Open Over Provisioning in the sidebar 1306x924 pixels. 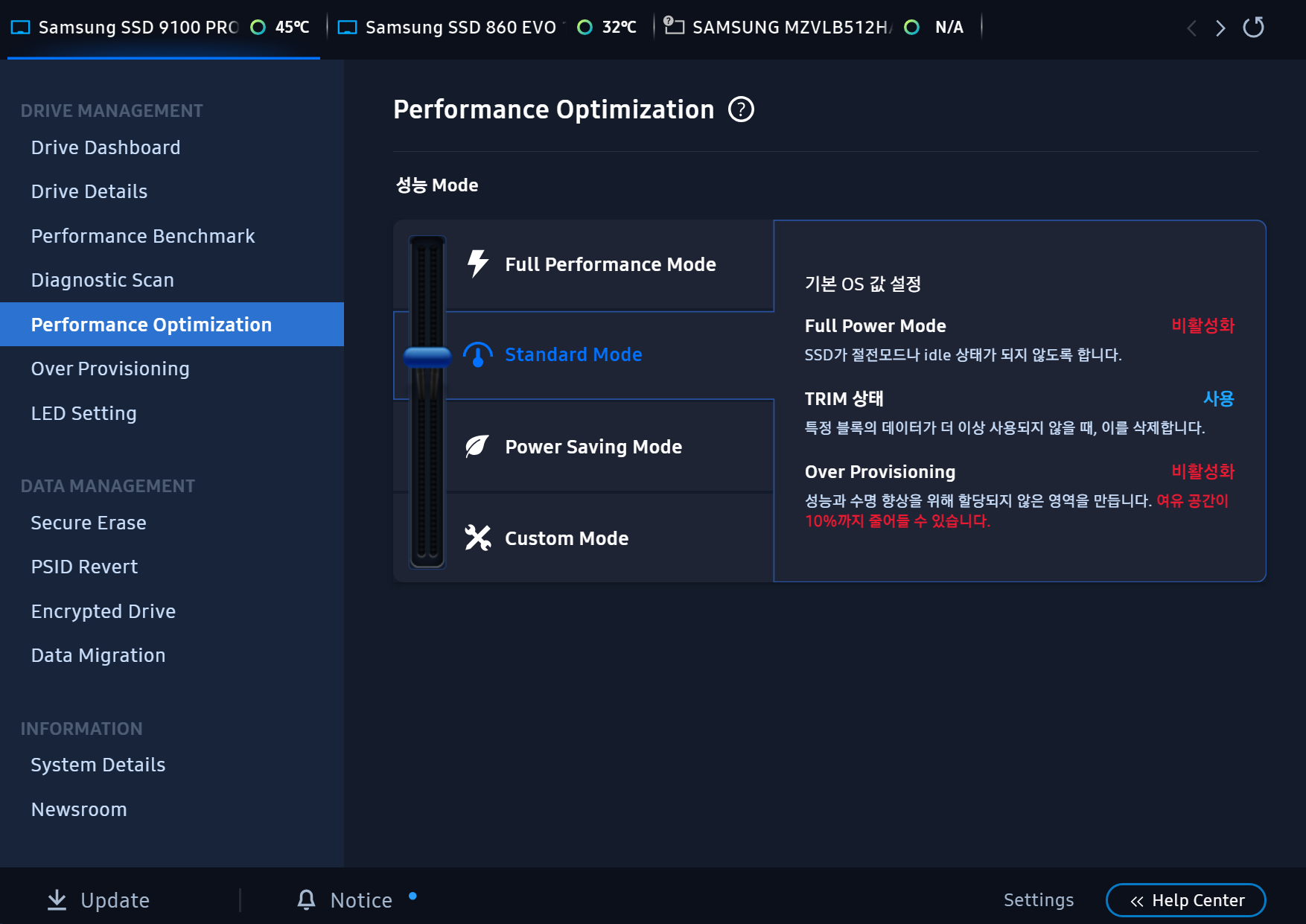point(172,369)
